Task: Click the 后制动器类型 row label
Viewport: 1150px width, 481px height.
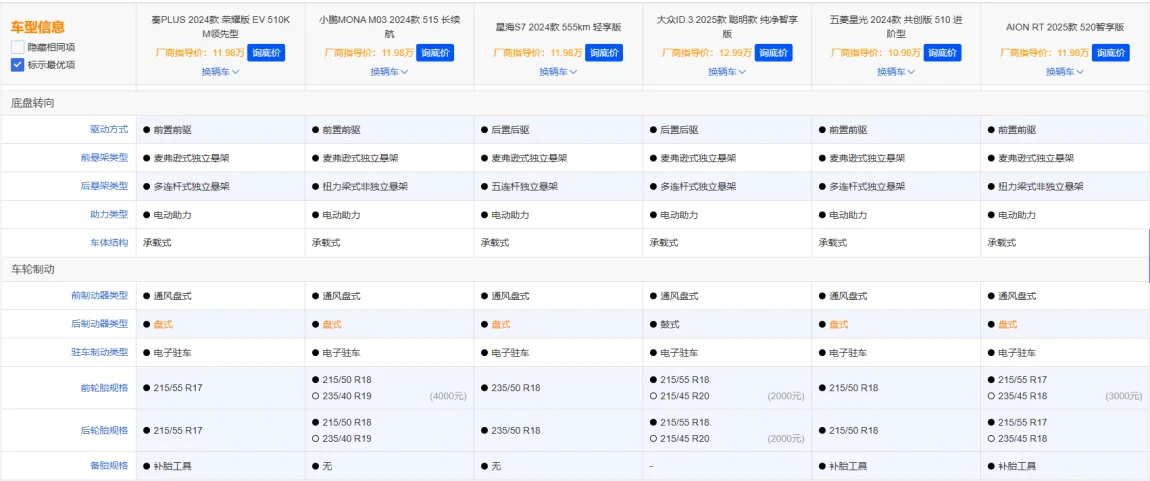Action: (x=100, y=324)
